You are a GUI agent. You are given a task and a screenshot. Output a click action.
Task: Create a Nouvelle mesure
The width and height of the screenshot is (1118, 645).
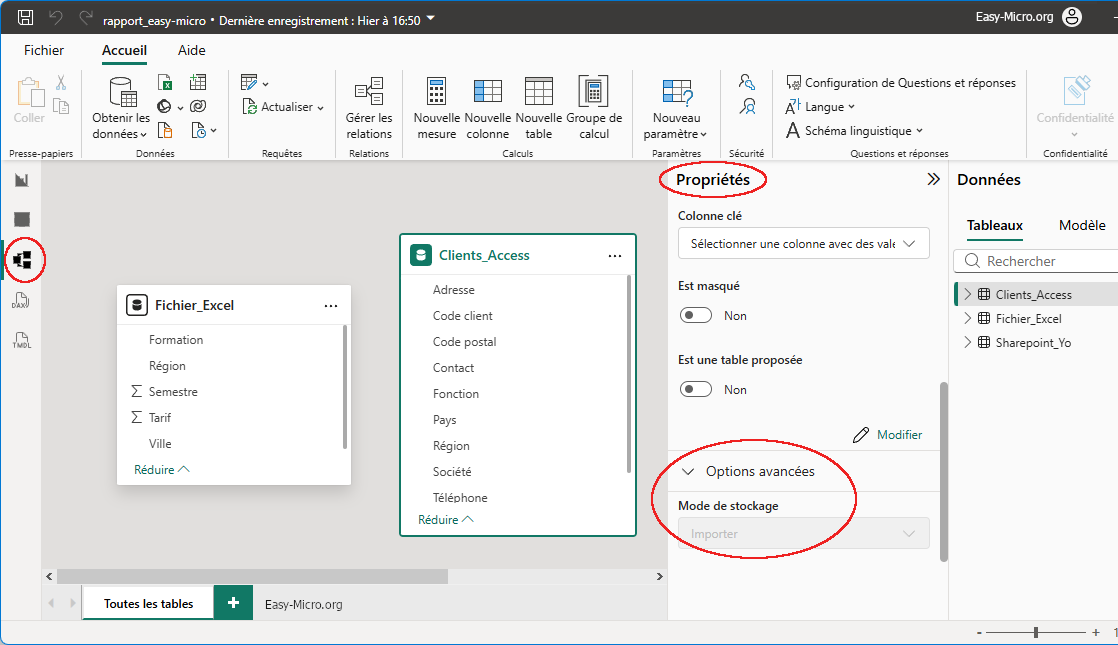436,93
